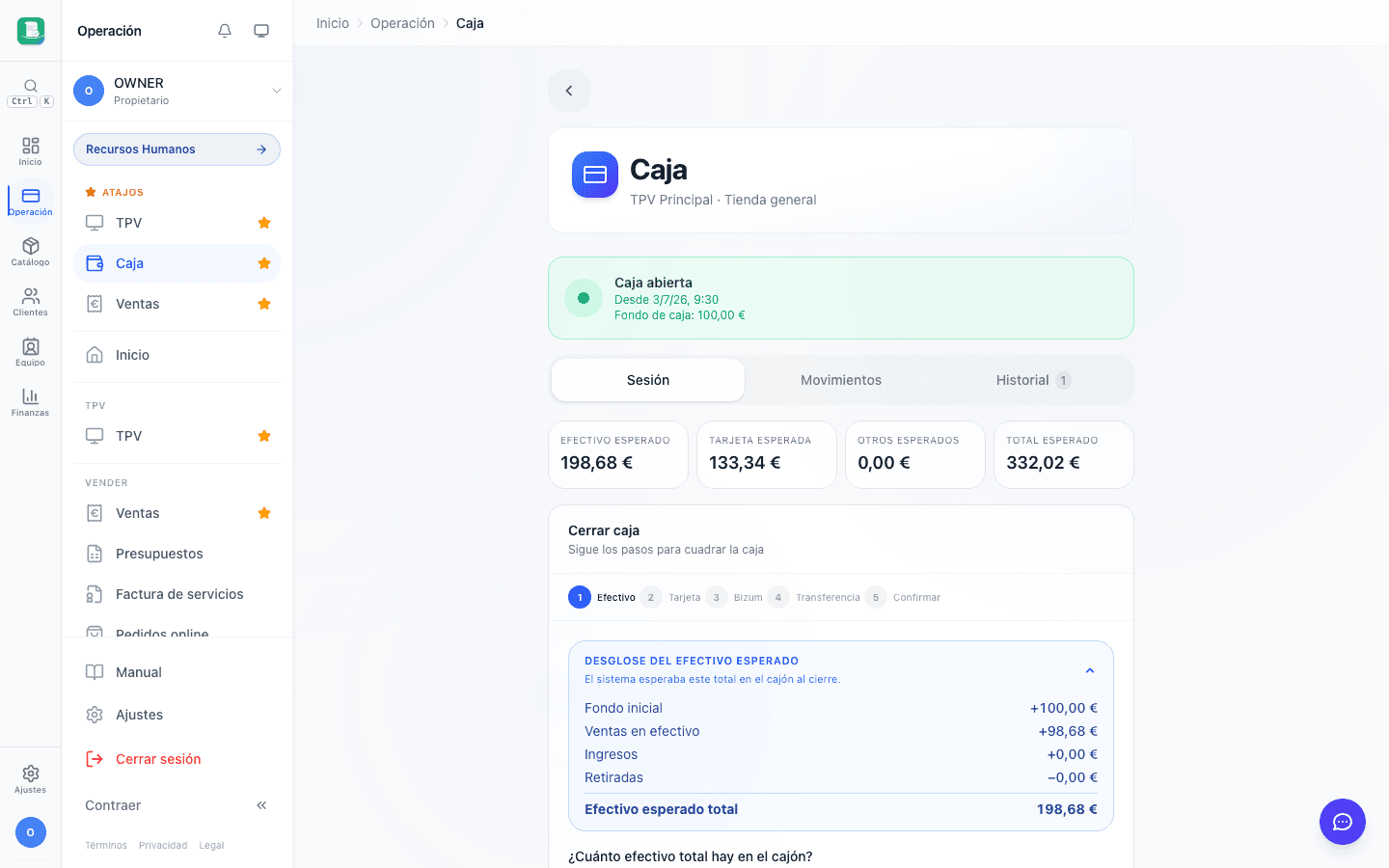1389x868 pixels.
Task: Open Ajustes gear in the icon rail
Action: tap(31, 779)
